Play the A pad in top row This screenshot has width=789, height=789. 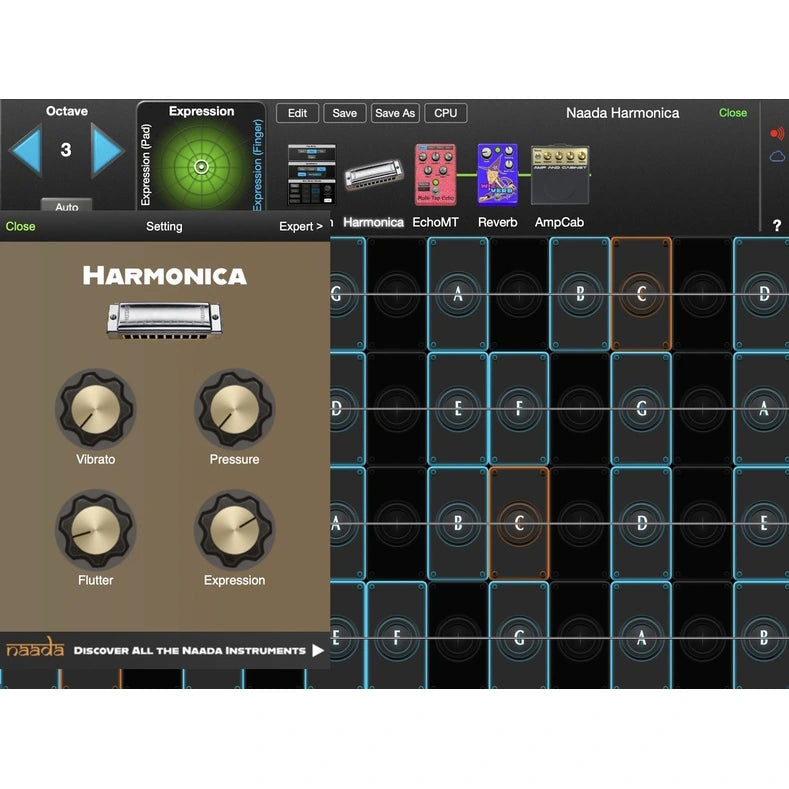point(458,294)
